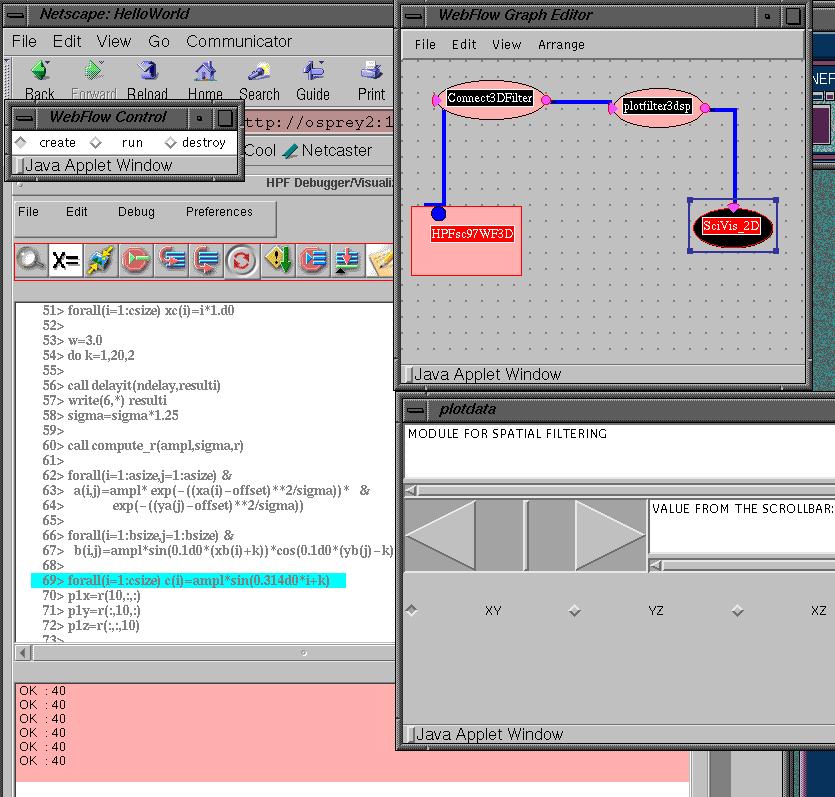The width and height of the screenshot is (835, 797).
Task: Open Netscape View menu
Action: coord(114,42)
